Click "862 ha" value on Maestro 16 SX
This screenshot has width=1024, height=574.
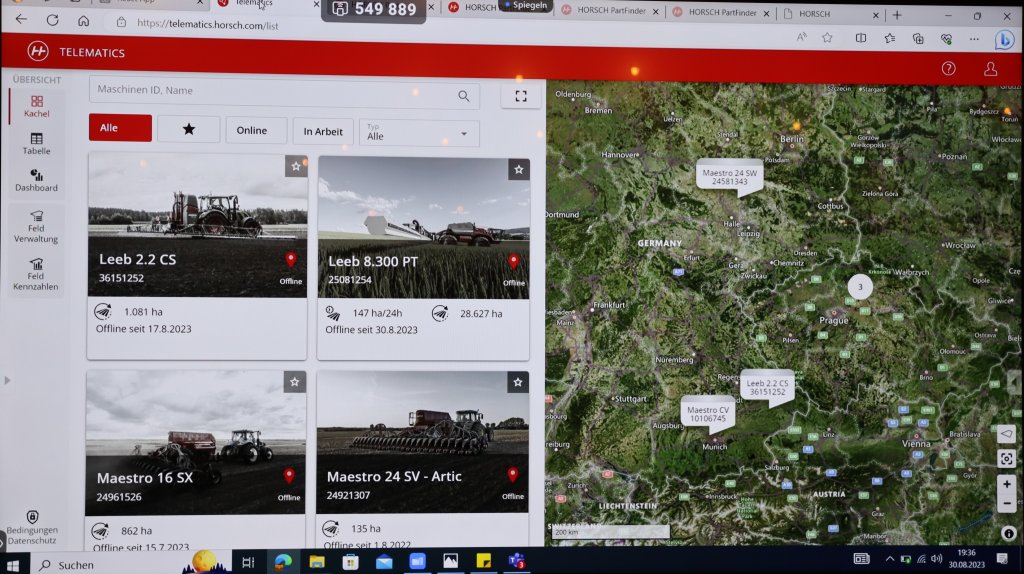(136, 531)
